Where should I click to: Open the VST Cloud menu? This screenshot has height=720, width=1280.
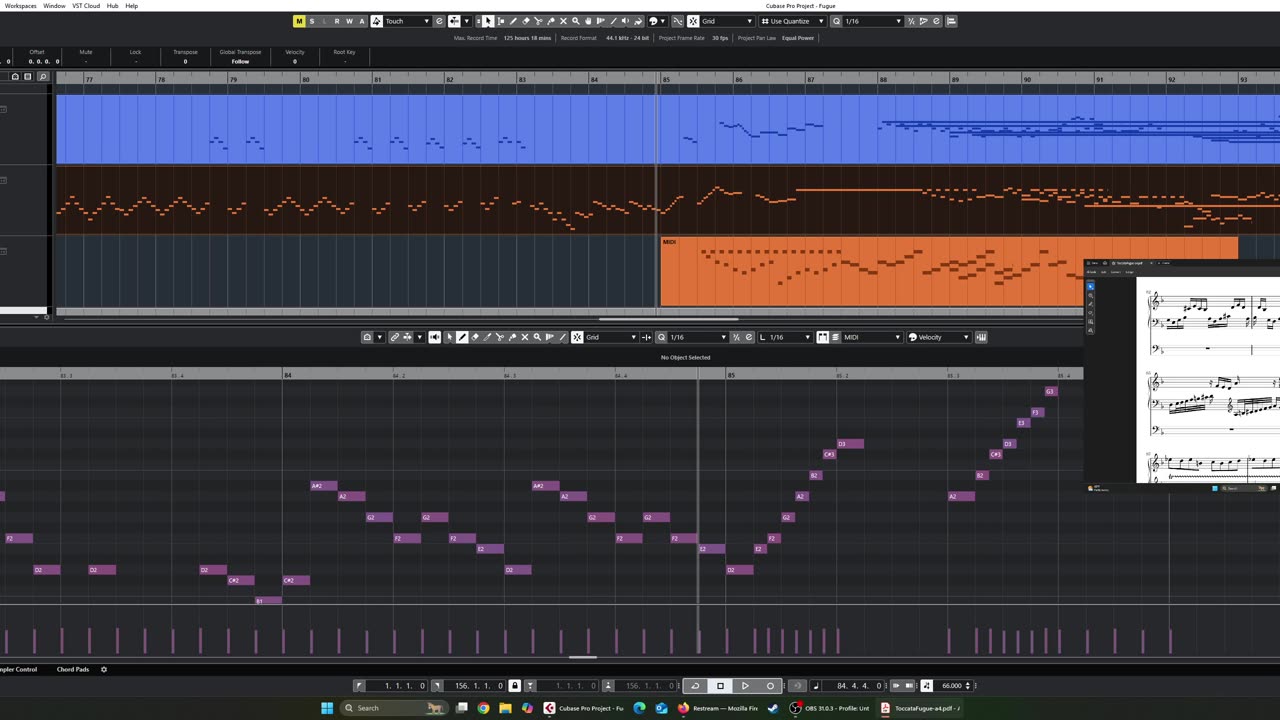point(86,6)
